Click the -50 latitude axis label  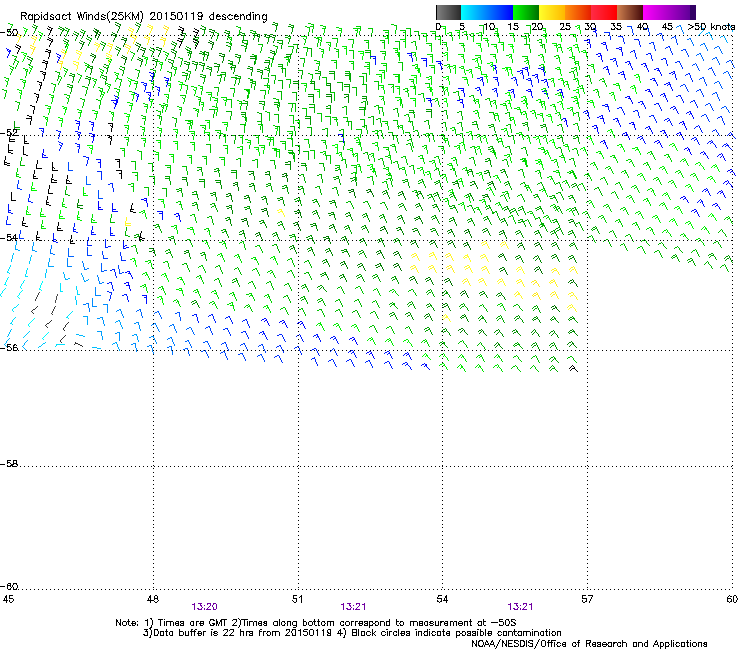click(9, 33)
